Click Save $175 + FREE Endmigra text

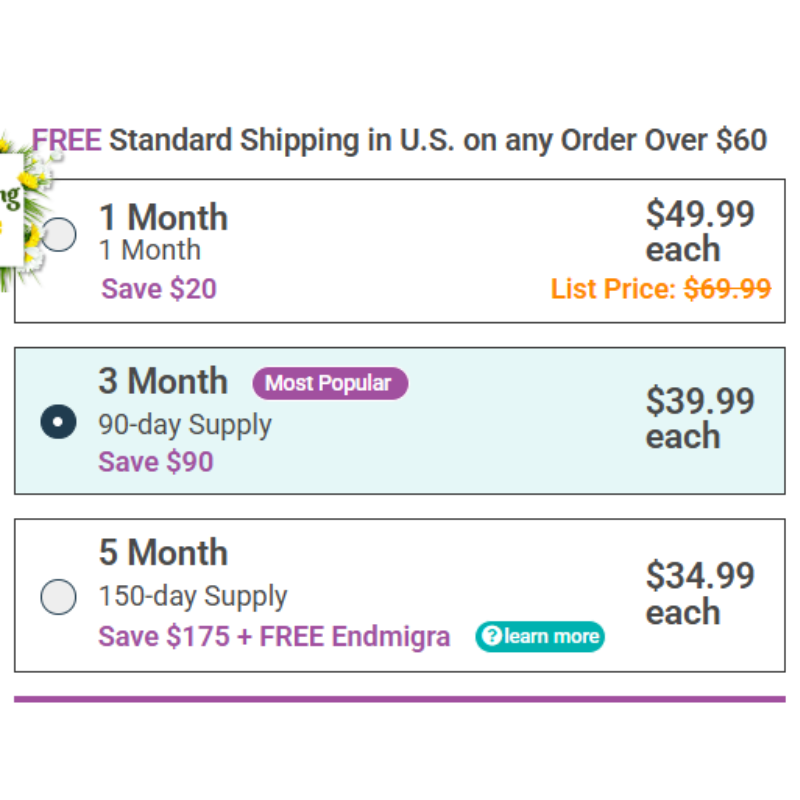tap(274, 637)
